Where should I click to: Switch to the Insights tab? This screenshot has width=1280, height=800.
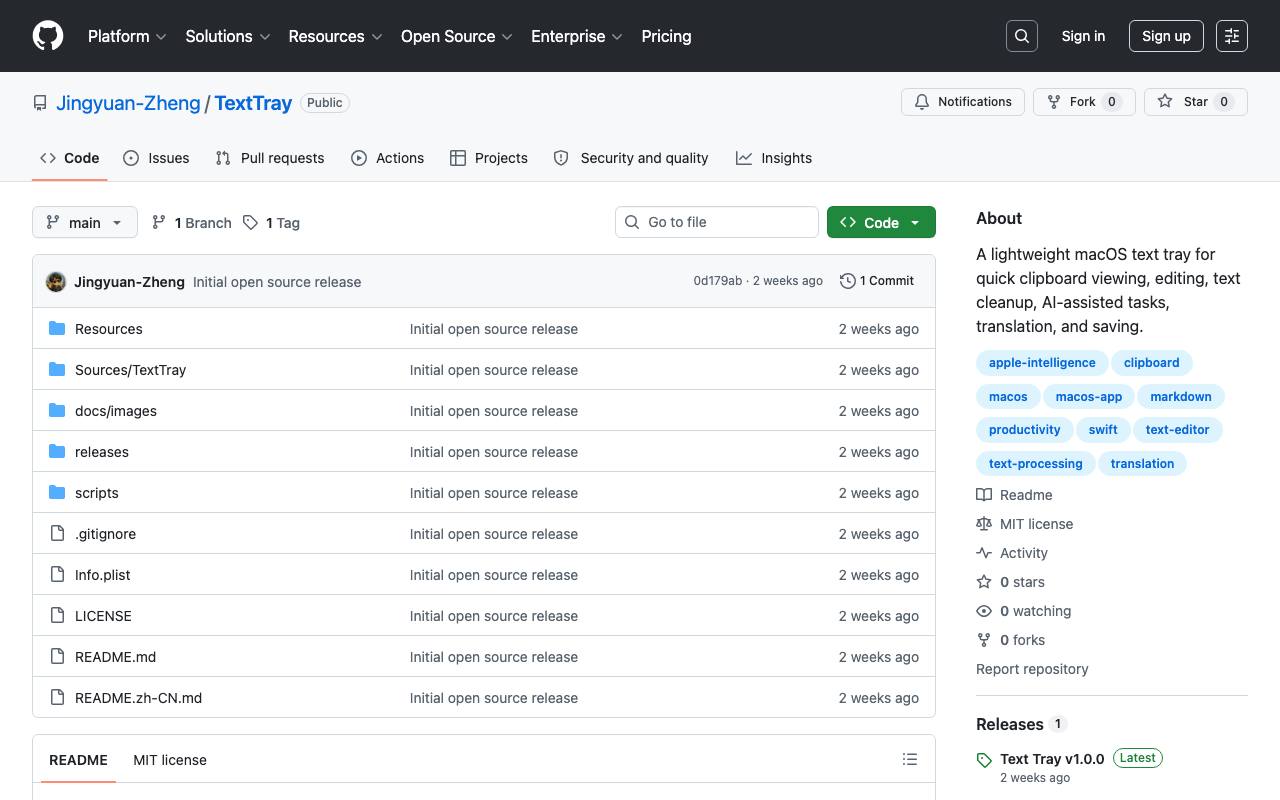tap(774, 158)
